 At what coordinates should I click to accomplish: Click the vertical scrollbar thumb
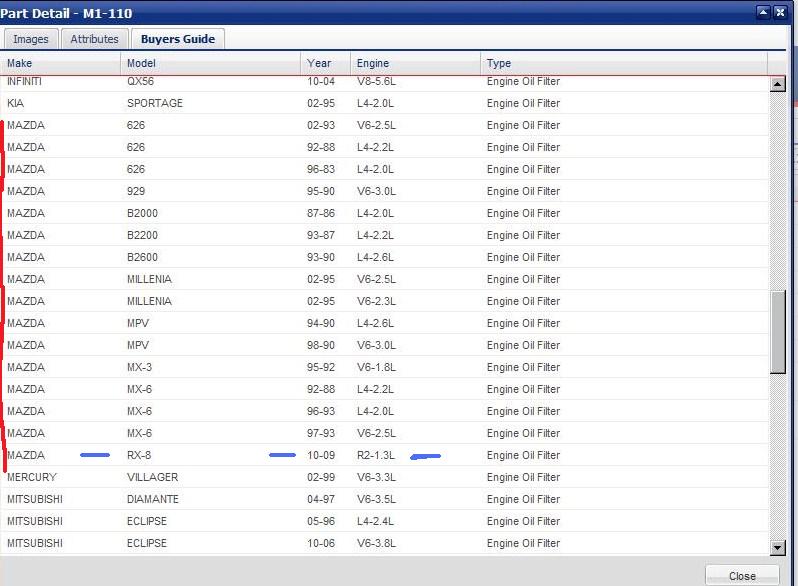click(778, 332)
